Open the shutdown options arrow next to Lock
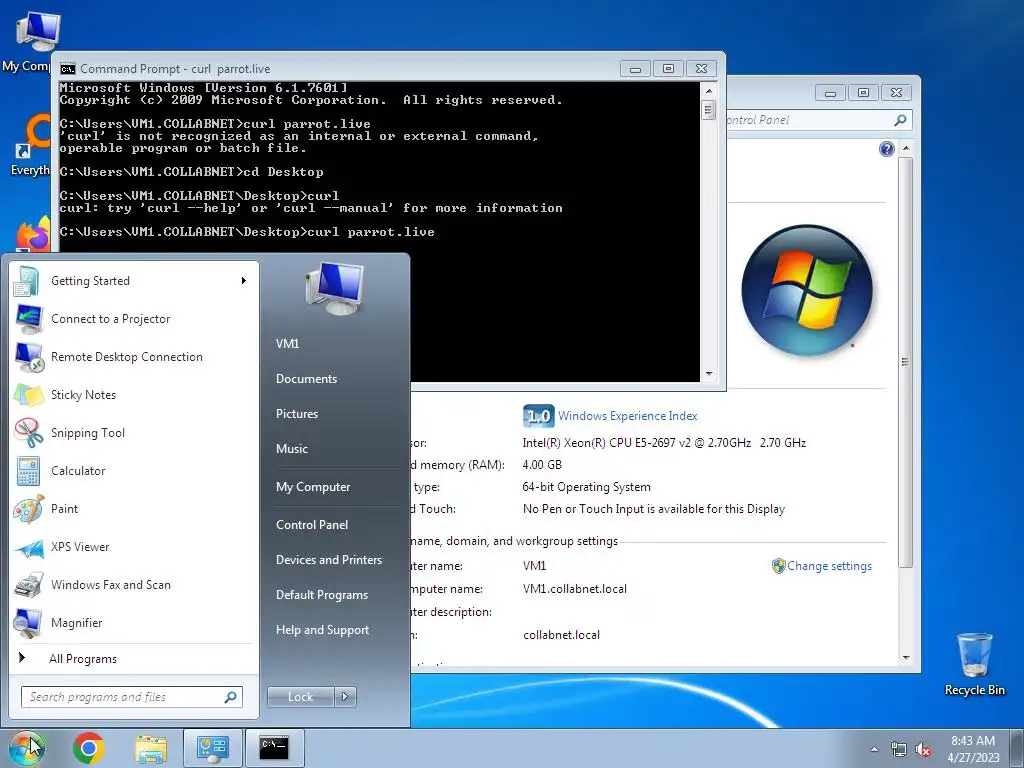 [345, 697]
